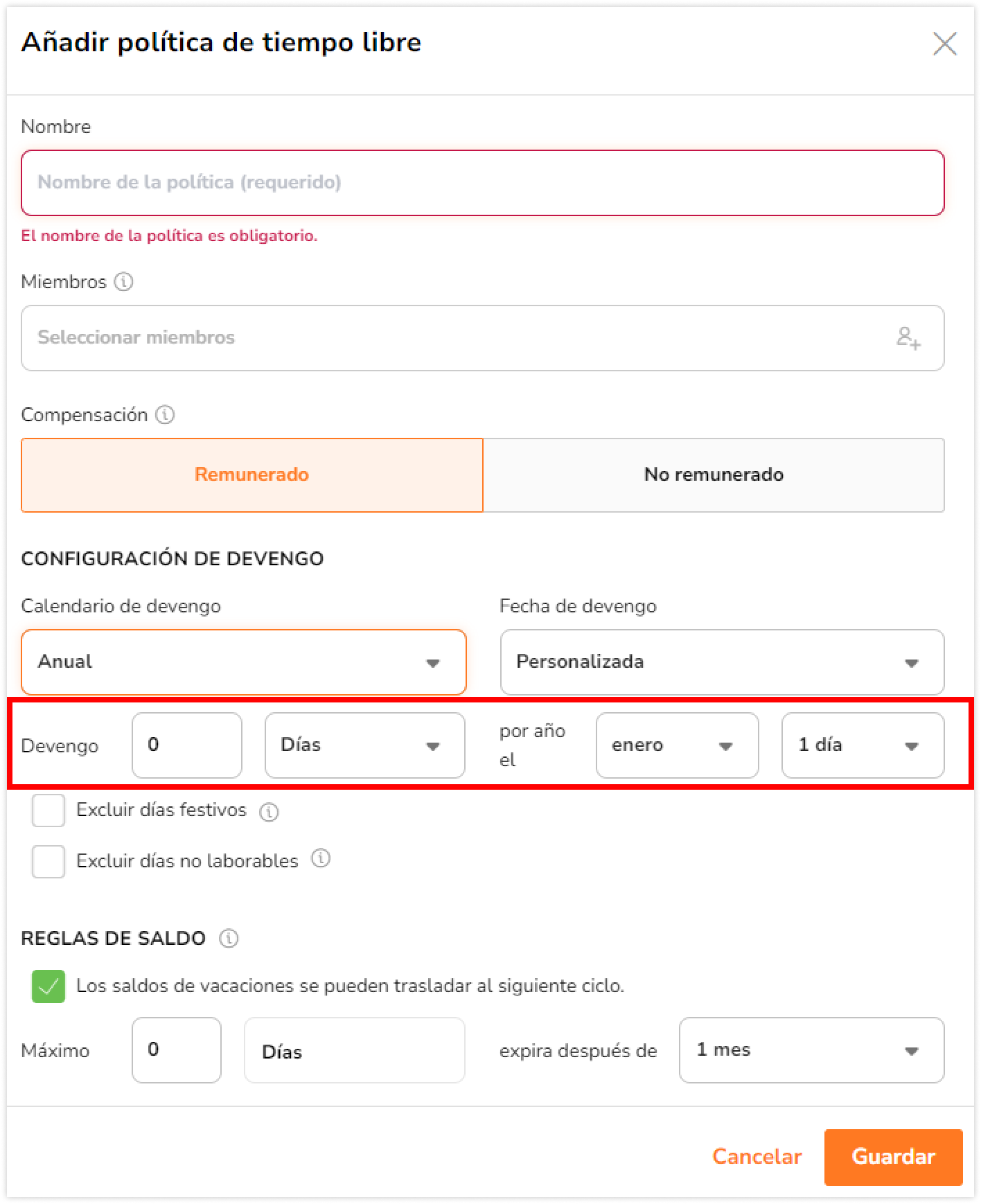Expand the 1 mes expiration dropdown
Viewport: 981px width, 1204px height.
tap(811, 1050)
